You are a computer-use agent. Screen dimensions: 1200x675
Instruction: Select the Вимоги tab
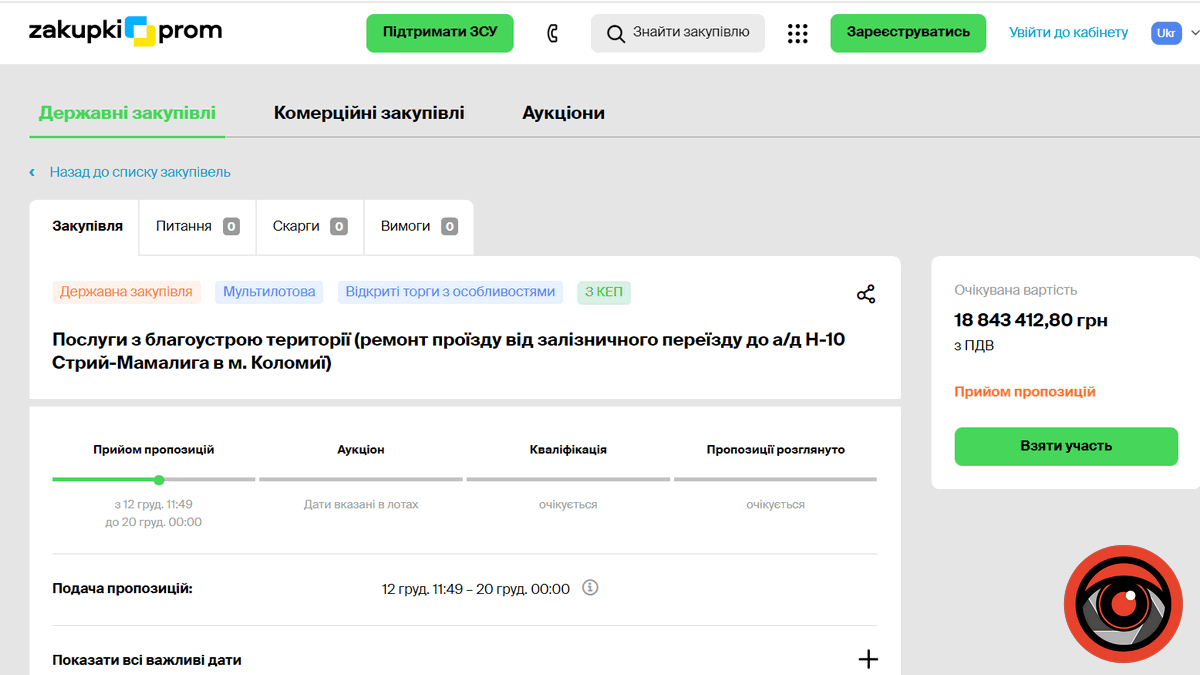click(418, 226)
